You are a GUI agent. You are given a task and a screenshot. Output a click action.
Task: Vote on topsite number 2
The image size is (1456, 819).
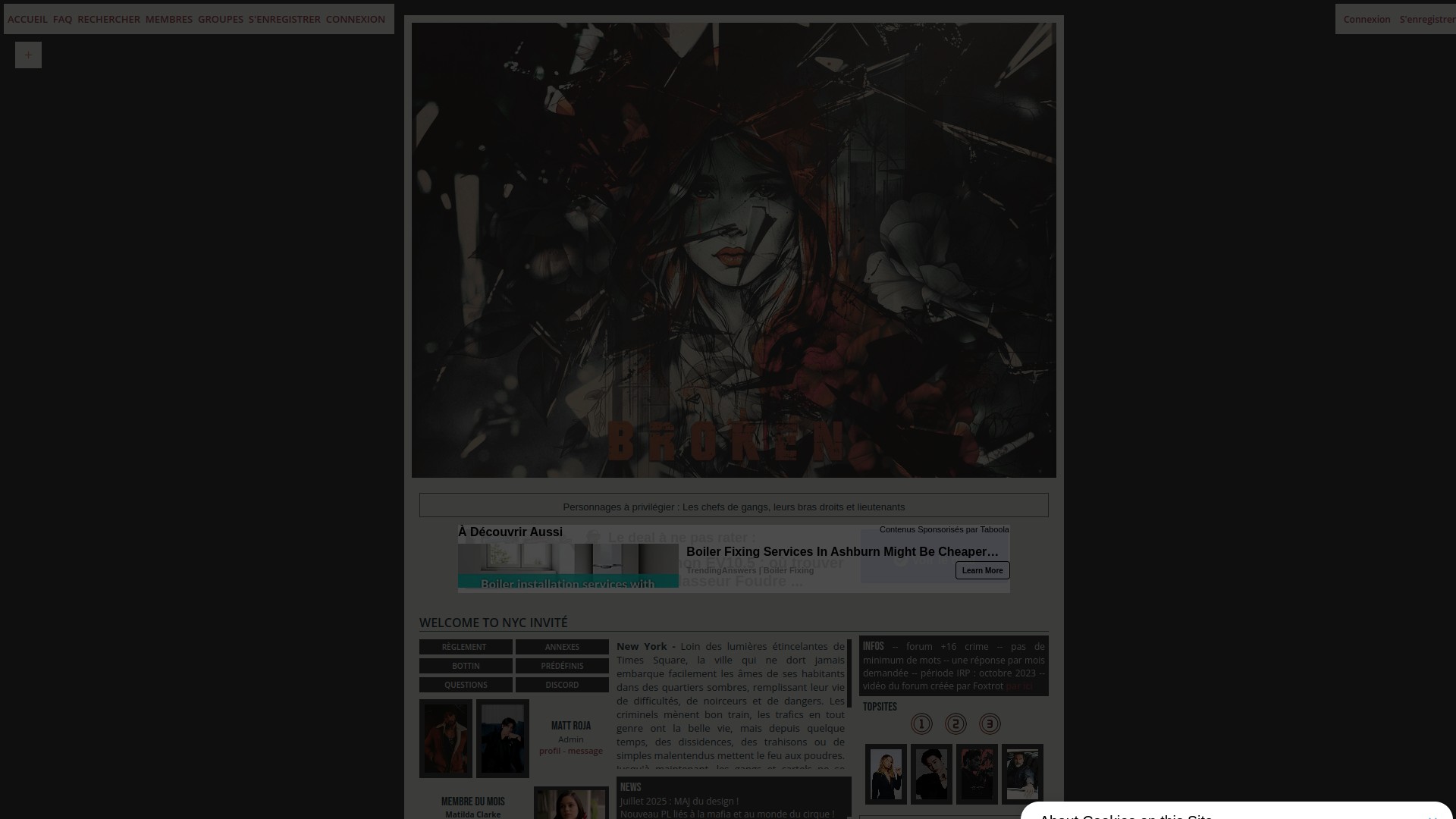(955, 724)
